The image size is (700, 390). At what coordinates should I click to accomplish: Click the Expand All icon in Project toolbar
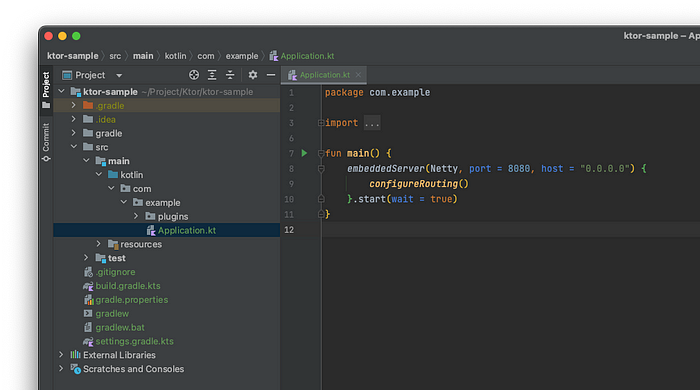(x=212, y=75)
